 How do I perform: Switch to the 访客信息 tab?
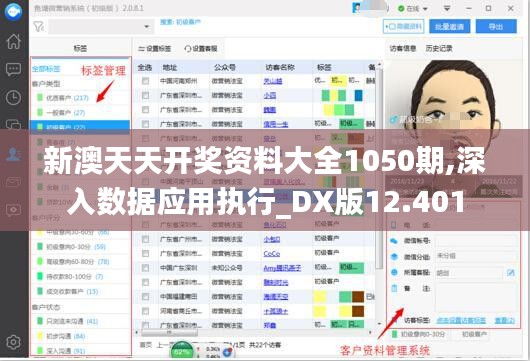[403, 49]
